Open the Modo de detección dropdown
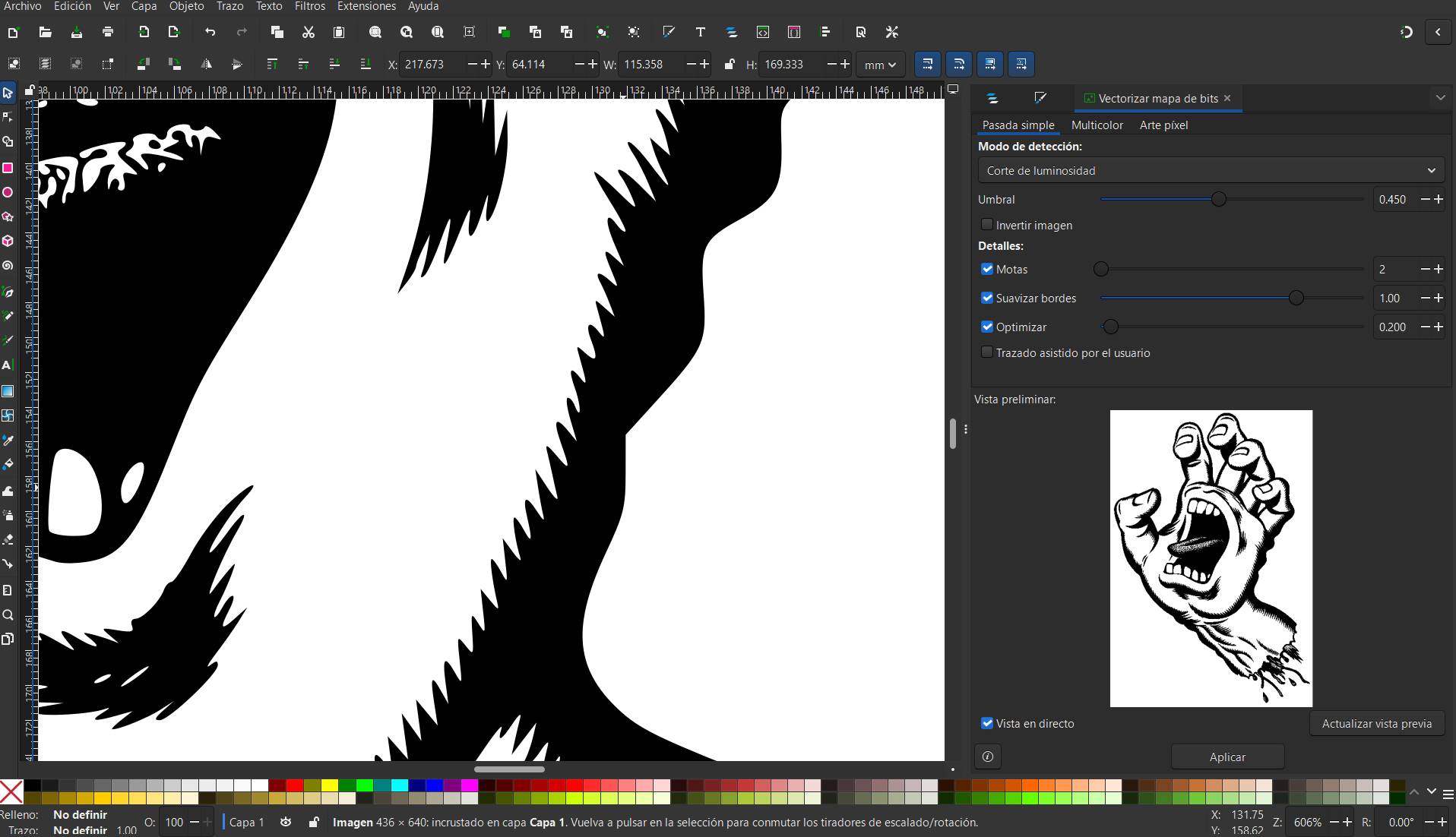The image size is (1456, 837). 1210,170
